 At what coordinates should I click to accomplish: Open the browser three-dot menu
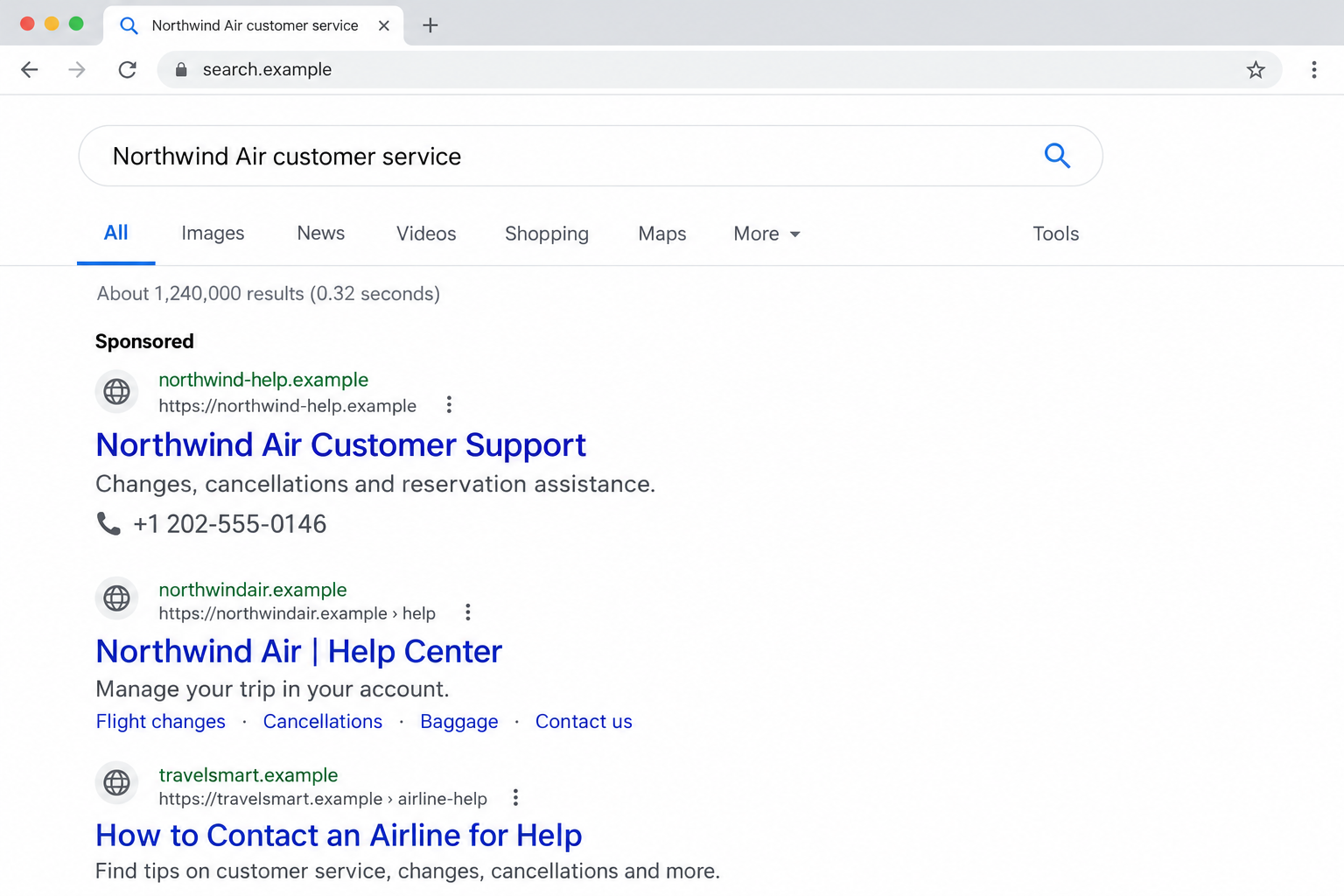pos(1314,70)
